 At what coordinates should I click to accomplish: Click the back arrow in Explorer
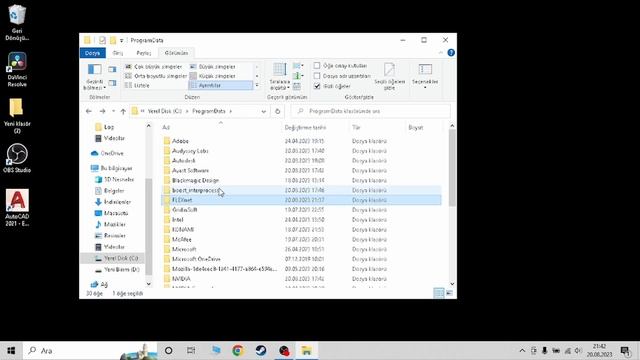[89, 111]
